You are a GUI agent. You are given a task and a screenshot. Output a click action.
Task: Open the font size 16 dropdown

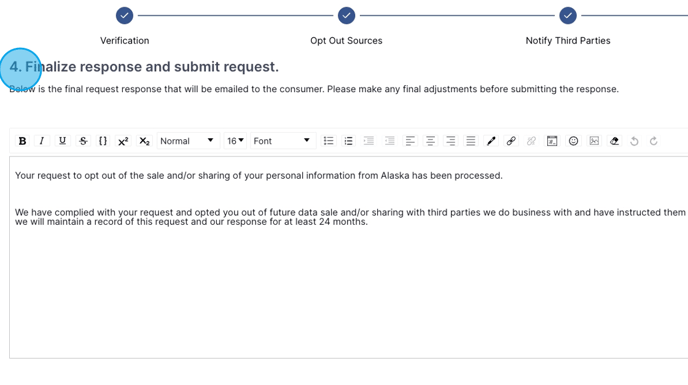235,141
